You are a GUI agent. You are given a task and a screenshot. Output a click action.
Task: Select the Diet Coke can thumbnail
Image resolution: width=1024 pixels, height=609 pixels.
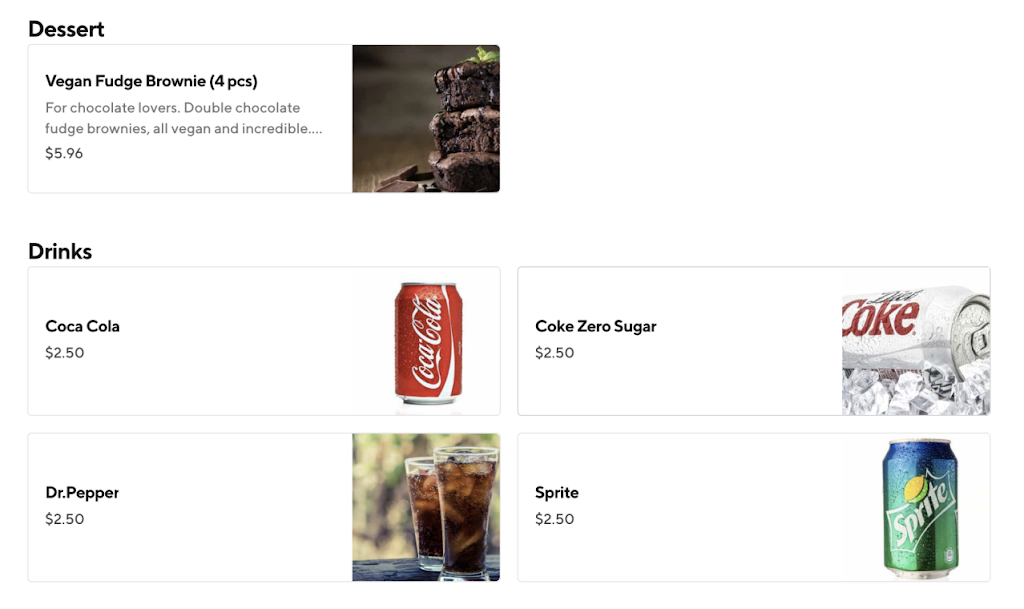(916, 341)
